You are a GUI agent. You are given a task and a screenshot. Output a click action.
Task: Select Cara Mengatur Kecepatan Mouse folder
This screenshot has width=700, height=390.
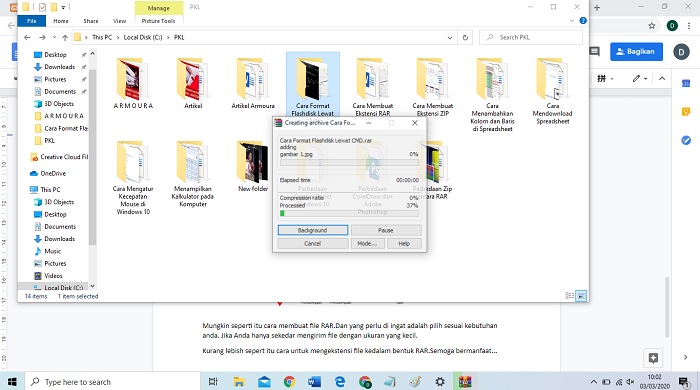(133, 178)
